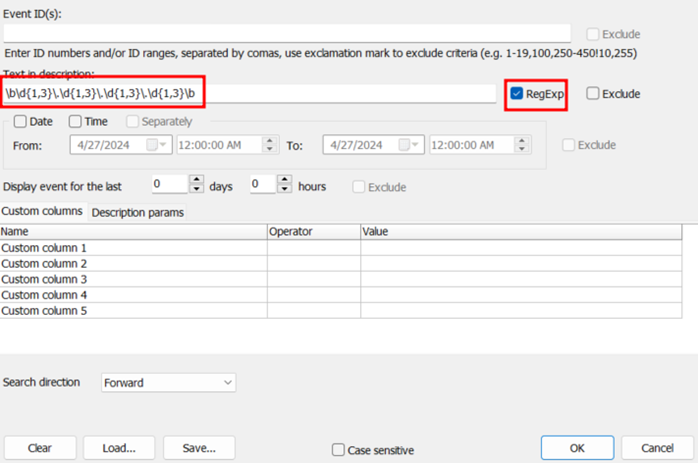
Task: Click the Save... button
Action: [x=199, y=448]
